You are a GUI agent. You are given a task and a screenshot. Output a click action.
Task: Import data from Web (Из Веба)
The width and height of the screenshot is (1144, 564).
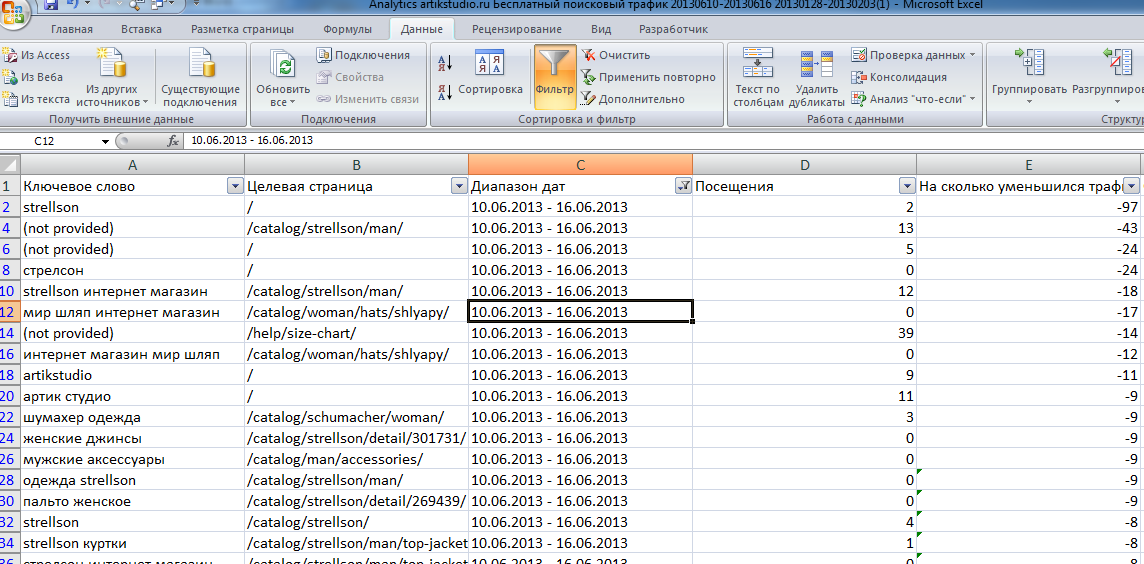[x=34, y=77]
